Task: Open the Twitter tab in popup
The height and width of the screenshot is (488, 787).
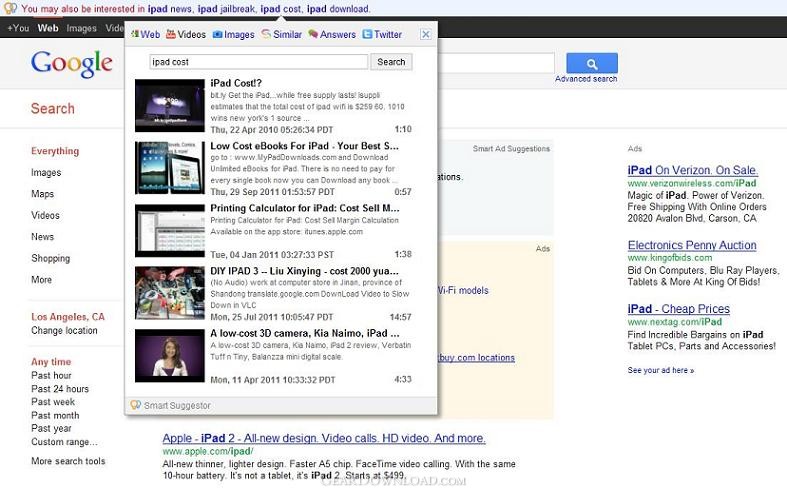Action: pos(382,34)
